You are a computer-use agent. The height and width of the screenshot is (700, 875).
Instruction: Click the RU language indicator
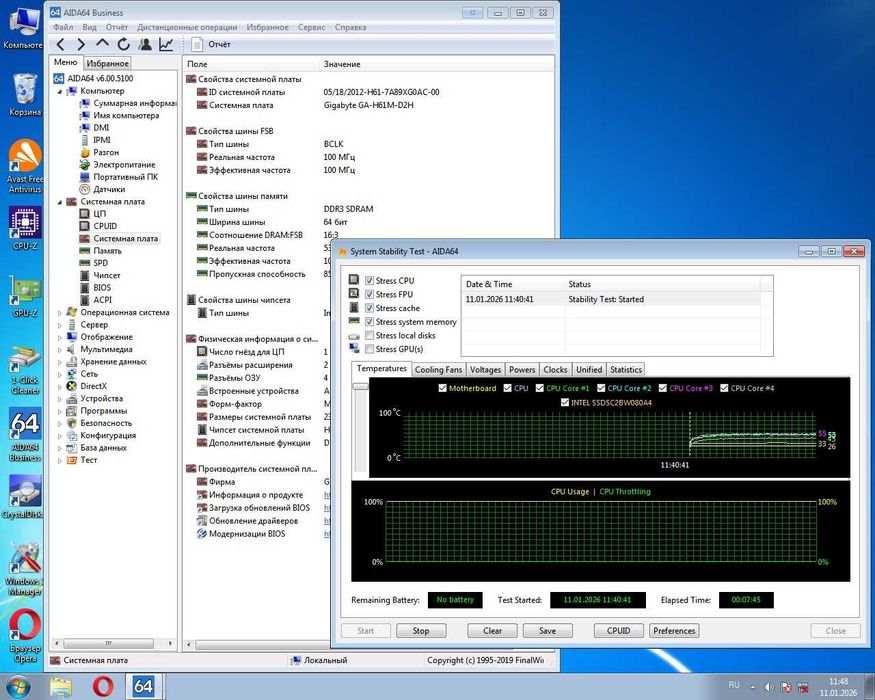click(734, 685)
